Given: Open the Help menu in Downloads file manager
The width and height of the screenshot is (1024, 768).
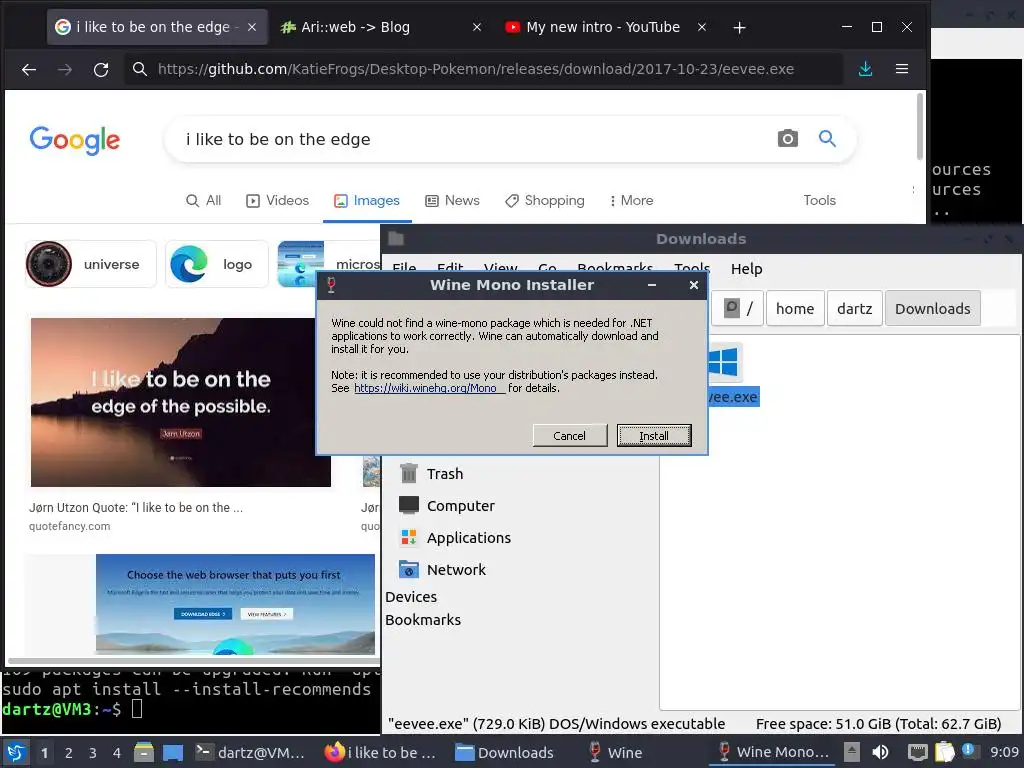Looking at the screenshot, I should click(x=746, y=268).
